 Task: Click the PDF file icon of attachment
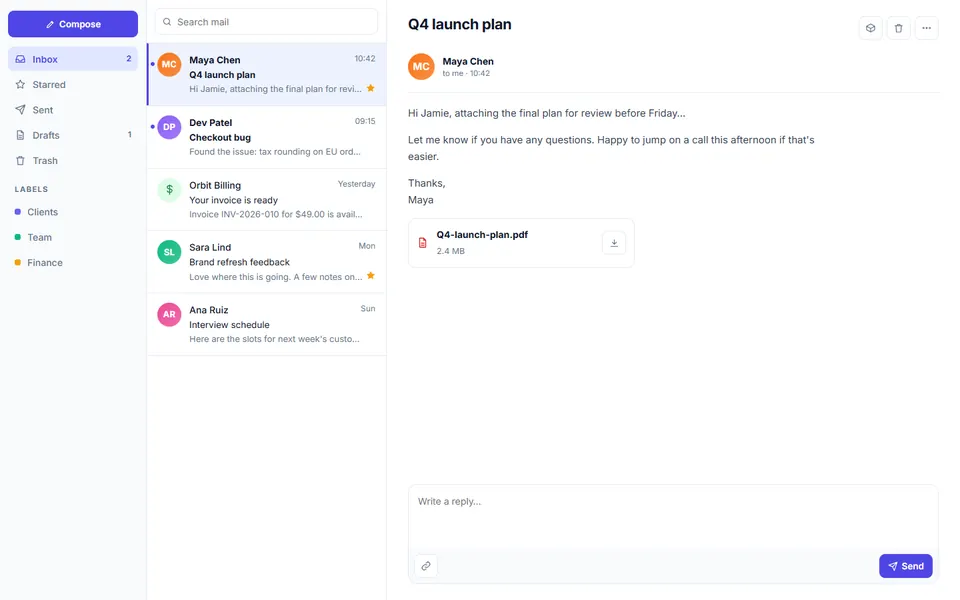click(422, 243)
